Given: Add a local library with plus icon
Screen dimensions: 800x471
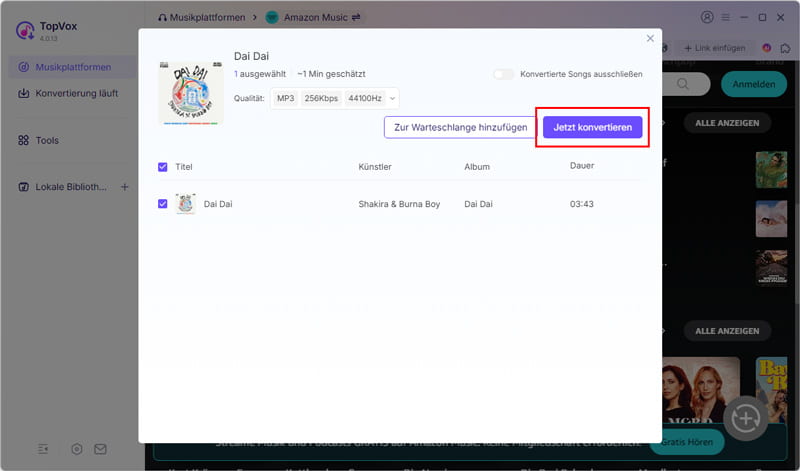Looking at the screenshot, I should pos(124,187).
